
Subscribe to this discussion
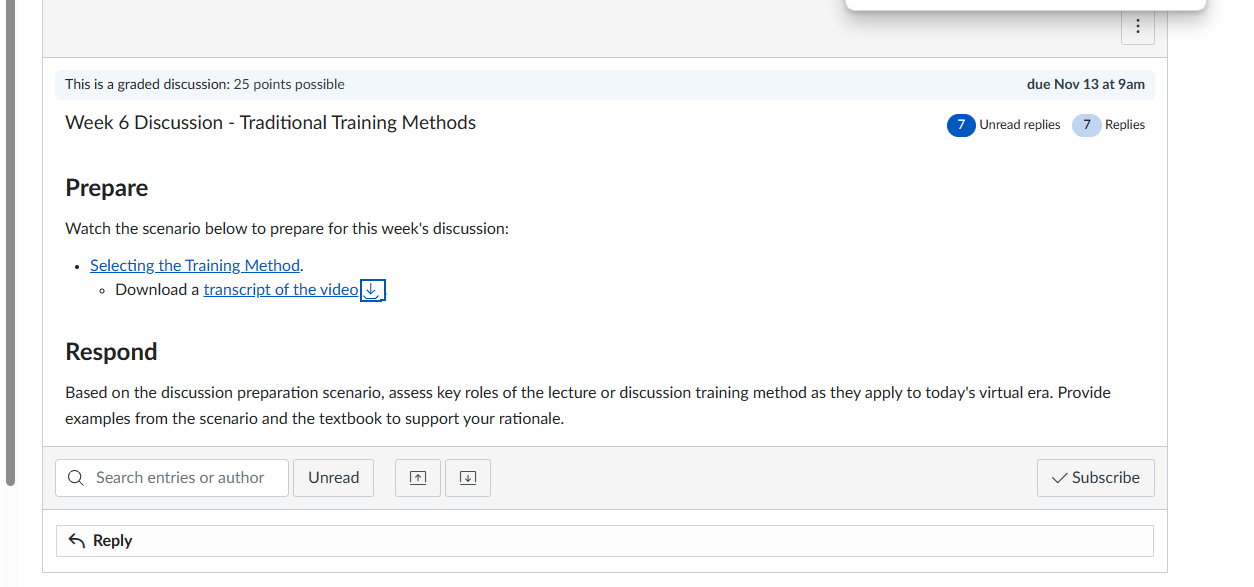(x=1095, y=478)
